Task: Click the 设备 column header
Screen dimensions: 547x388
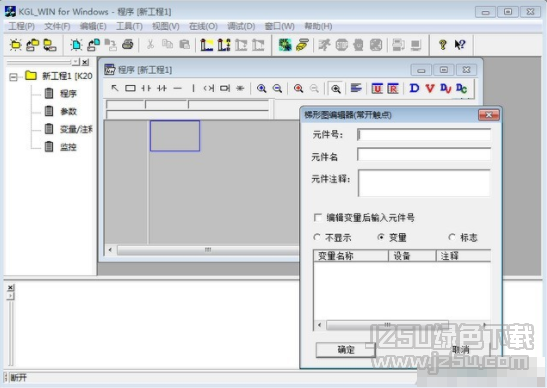Action: click(412, 256)
